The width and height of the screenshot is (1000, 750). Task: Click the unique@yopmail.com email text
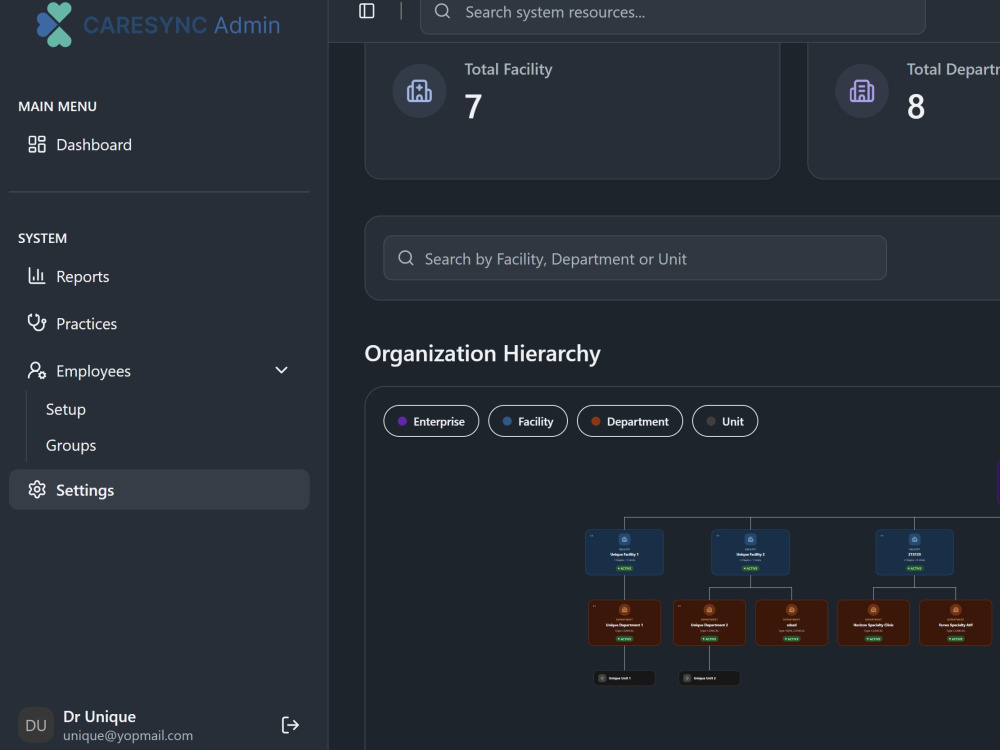coord(128,735)
